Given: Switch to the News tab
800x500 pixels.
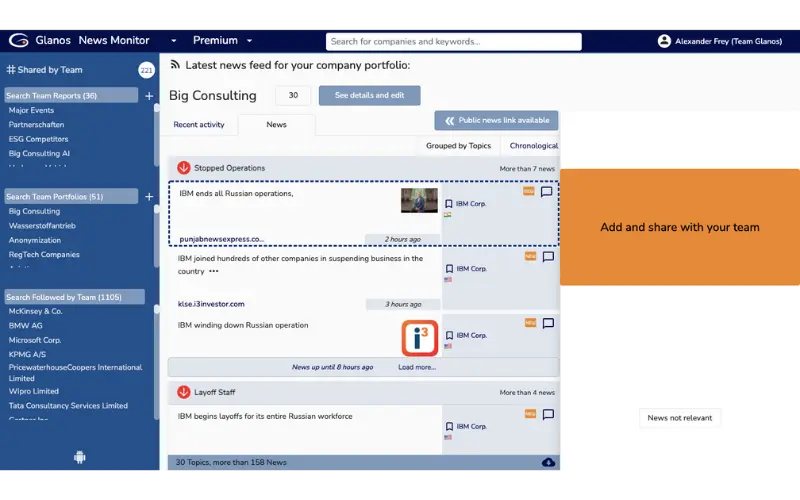Looking at the screenshot, I should pos(277,124).
